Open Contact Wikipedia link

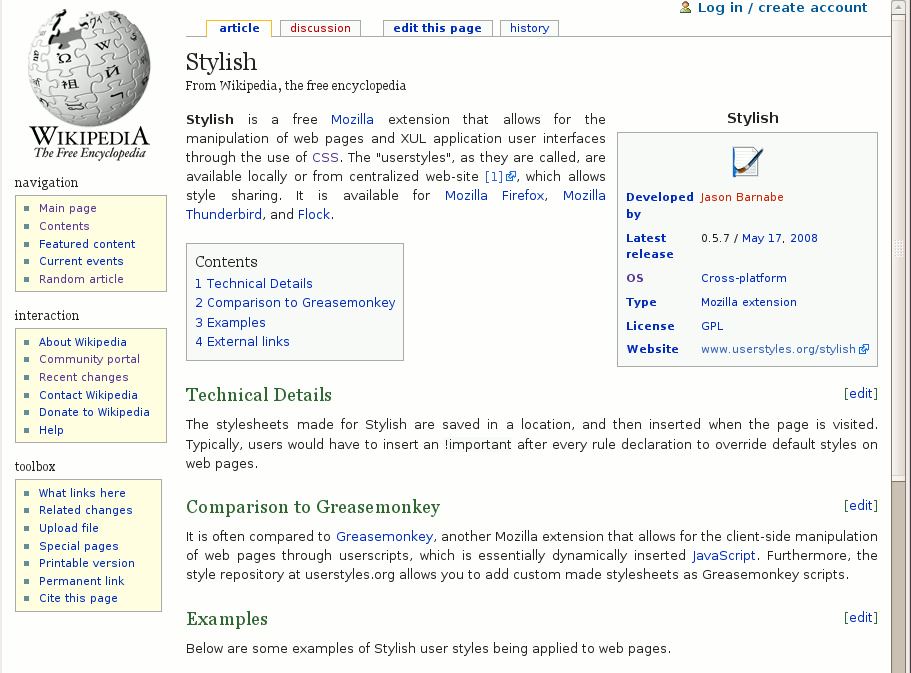tap(88, 395)
